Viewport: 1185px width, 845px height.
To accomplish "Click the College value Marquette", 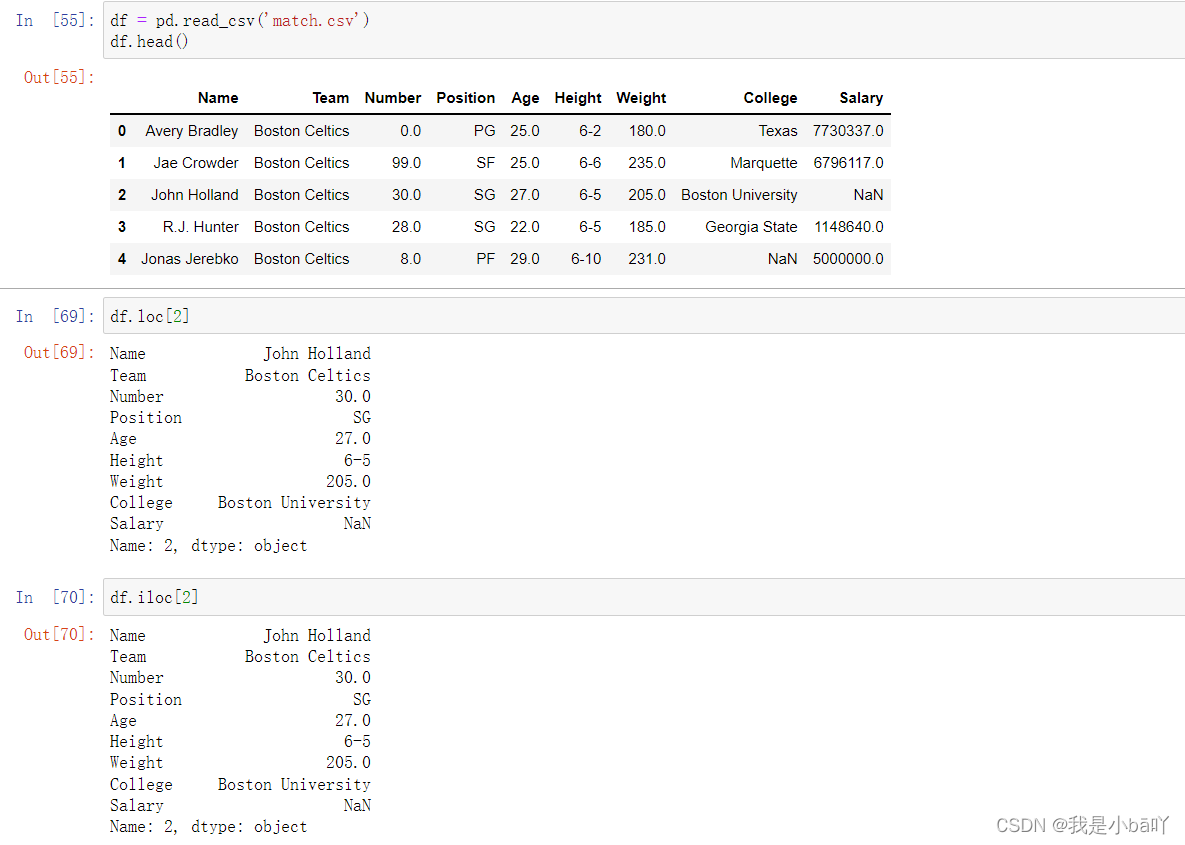I will (x=764, y=162).
